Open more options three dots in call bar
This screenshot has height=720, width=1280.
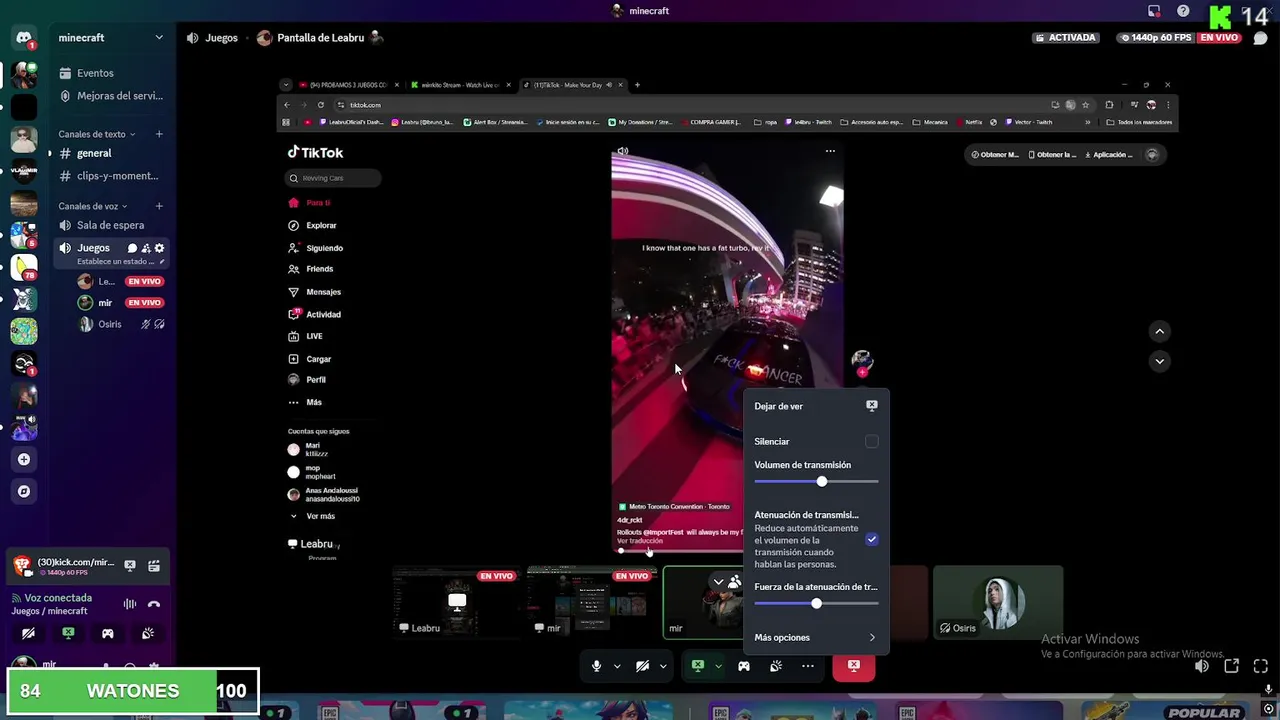pyautogui.click(x=807, y=666)
